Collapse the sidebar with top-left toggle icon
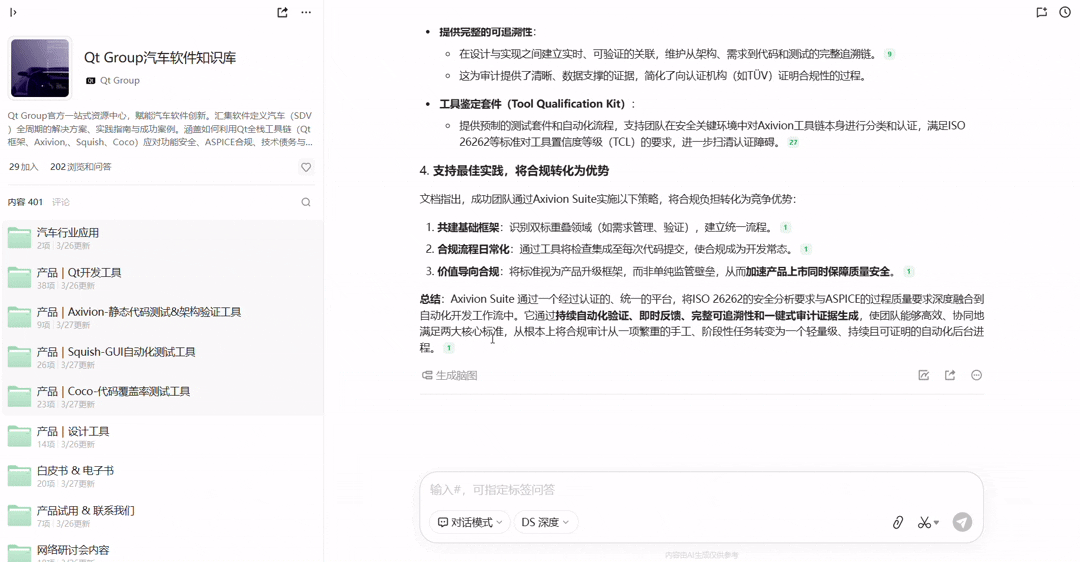Image resolution: width=1080 pixels, height=562 pixels. pos(13,12)
